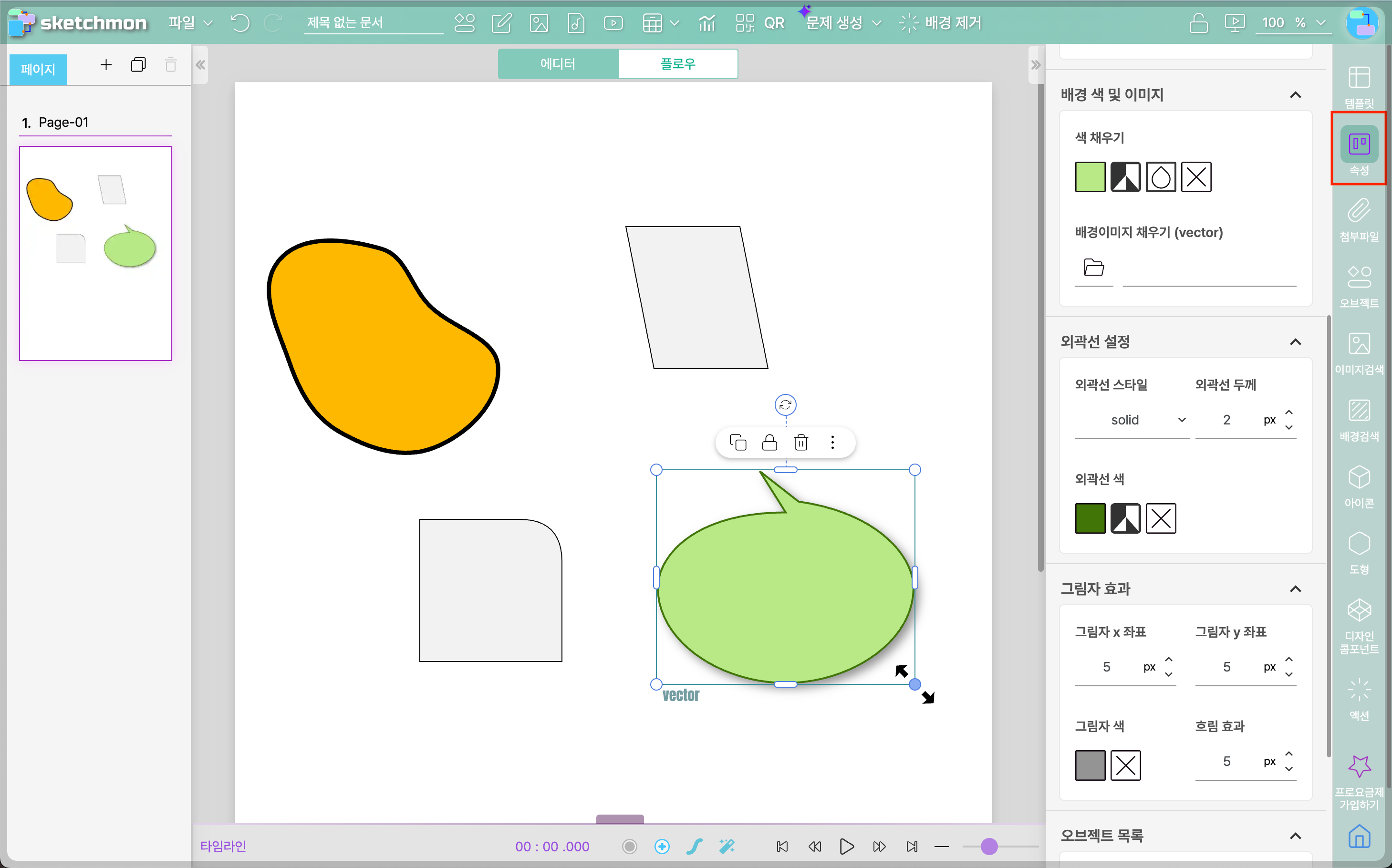Insert a video with the video icon
1392x868 pixels.
613,23
